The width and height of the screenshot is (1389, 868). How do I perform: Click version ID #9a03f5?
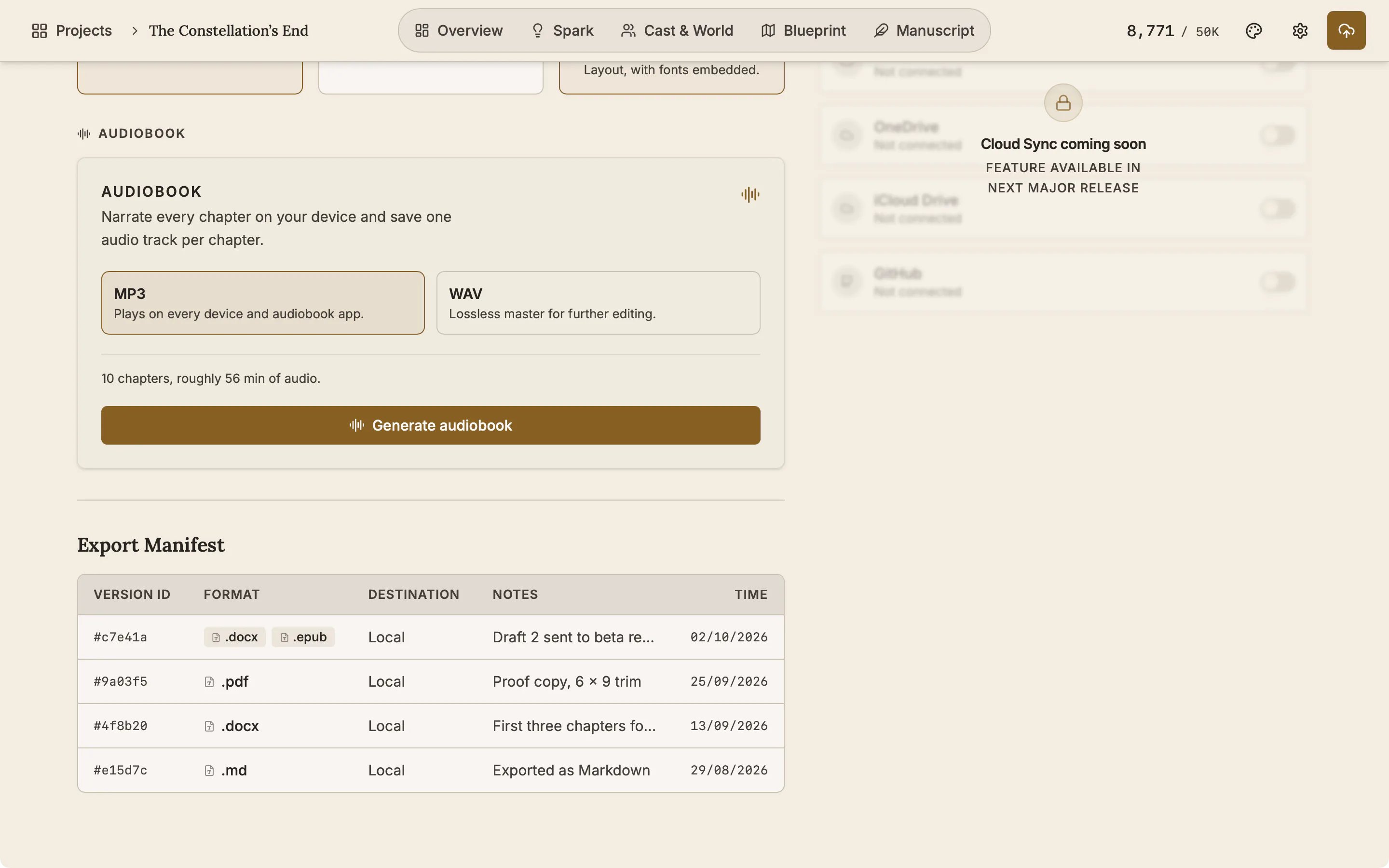pos(121,681)
